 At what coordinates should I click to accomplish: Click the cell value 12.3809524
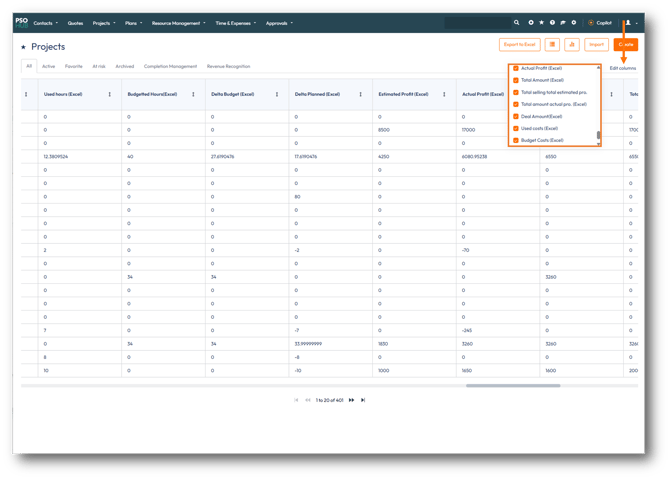[x=56, y=157]
